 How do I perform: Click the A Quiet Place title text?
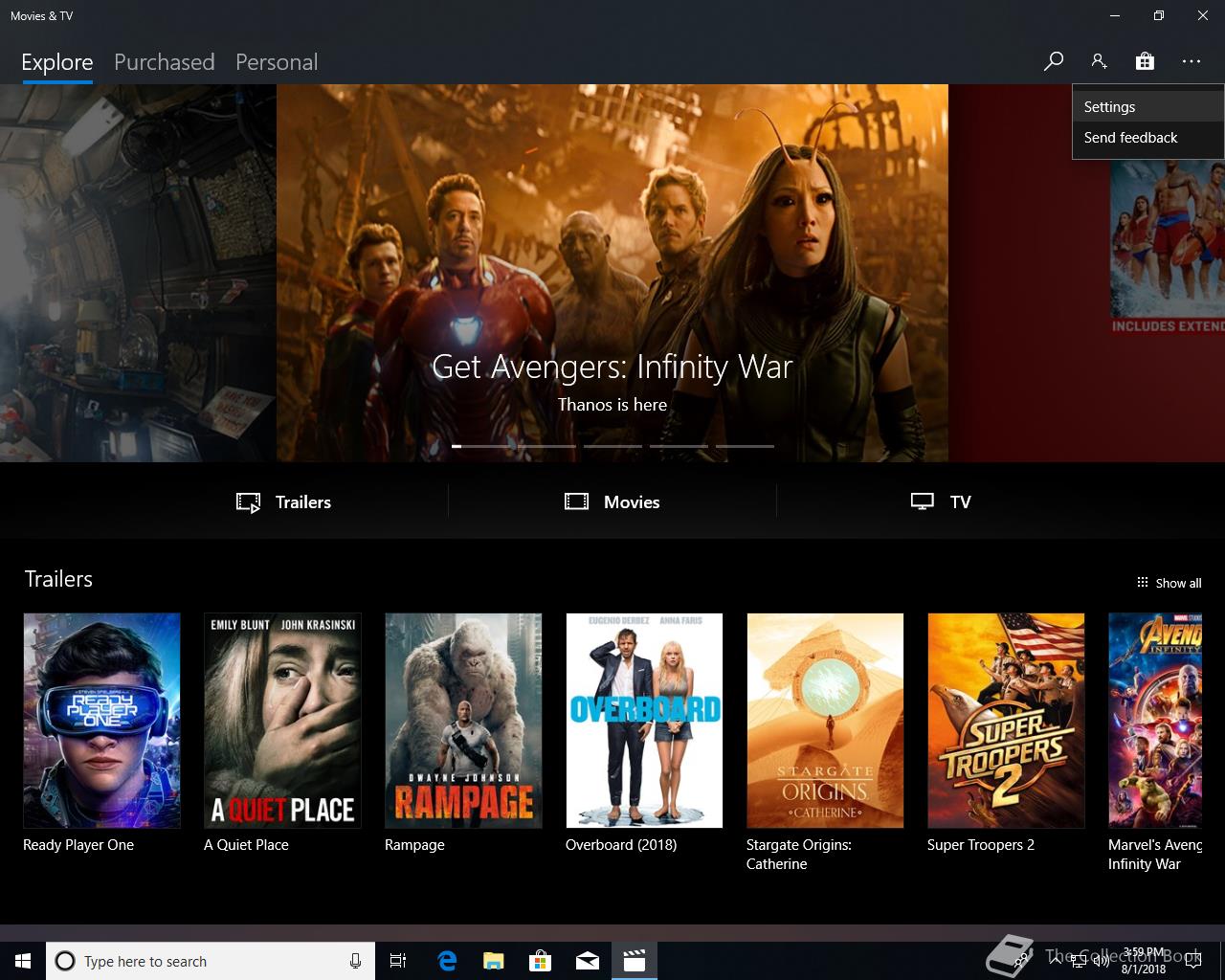(246, 845)
